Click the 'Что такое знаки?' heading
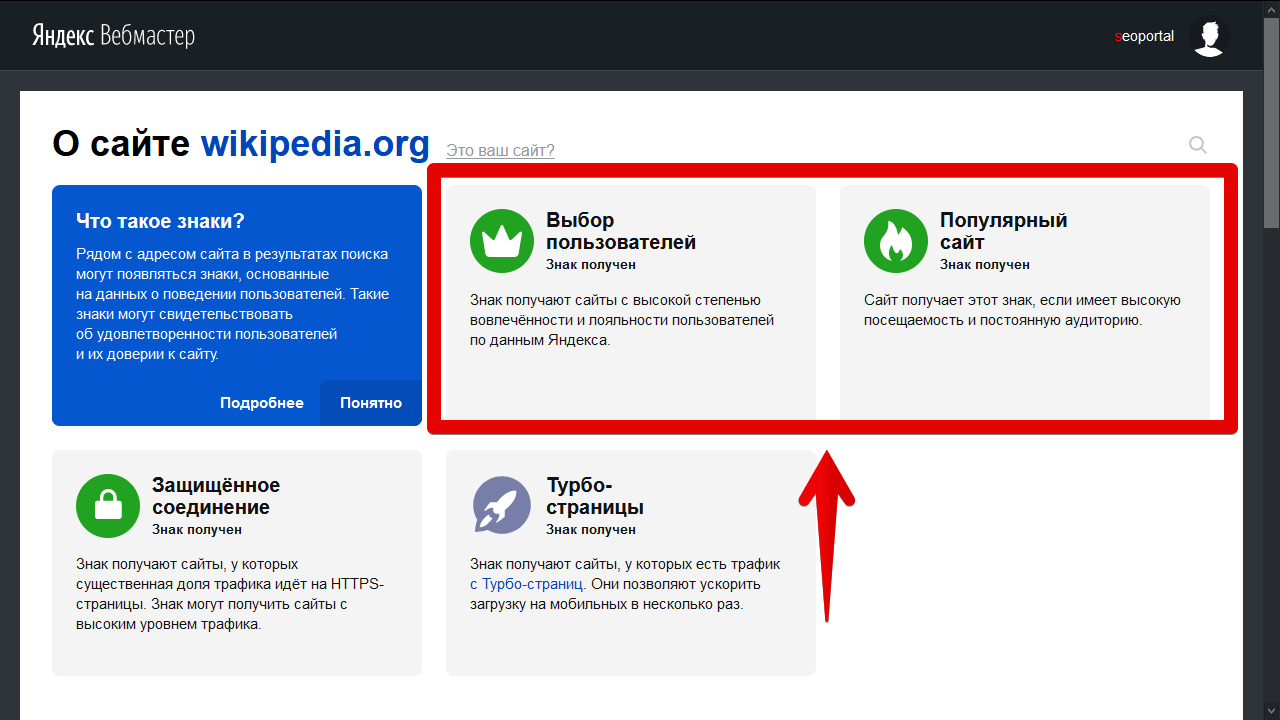The height and width of the screenshot is (720, 1280). 160,221
